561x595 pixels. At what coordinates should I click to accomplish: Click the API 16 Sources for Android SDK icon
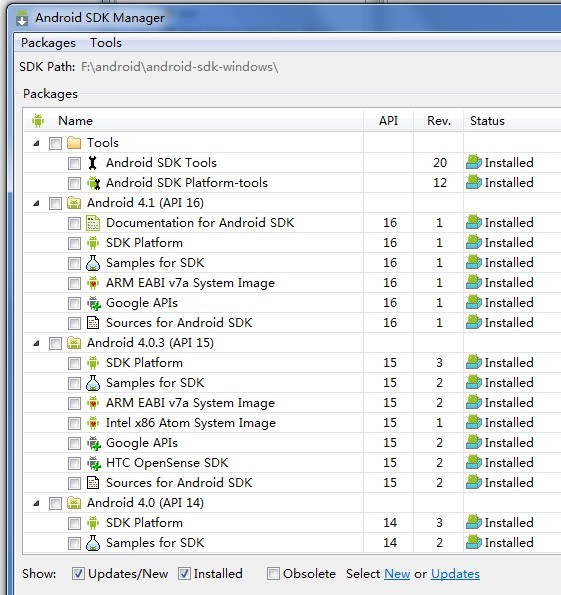pos(93,323)
